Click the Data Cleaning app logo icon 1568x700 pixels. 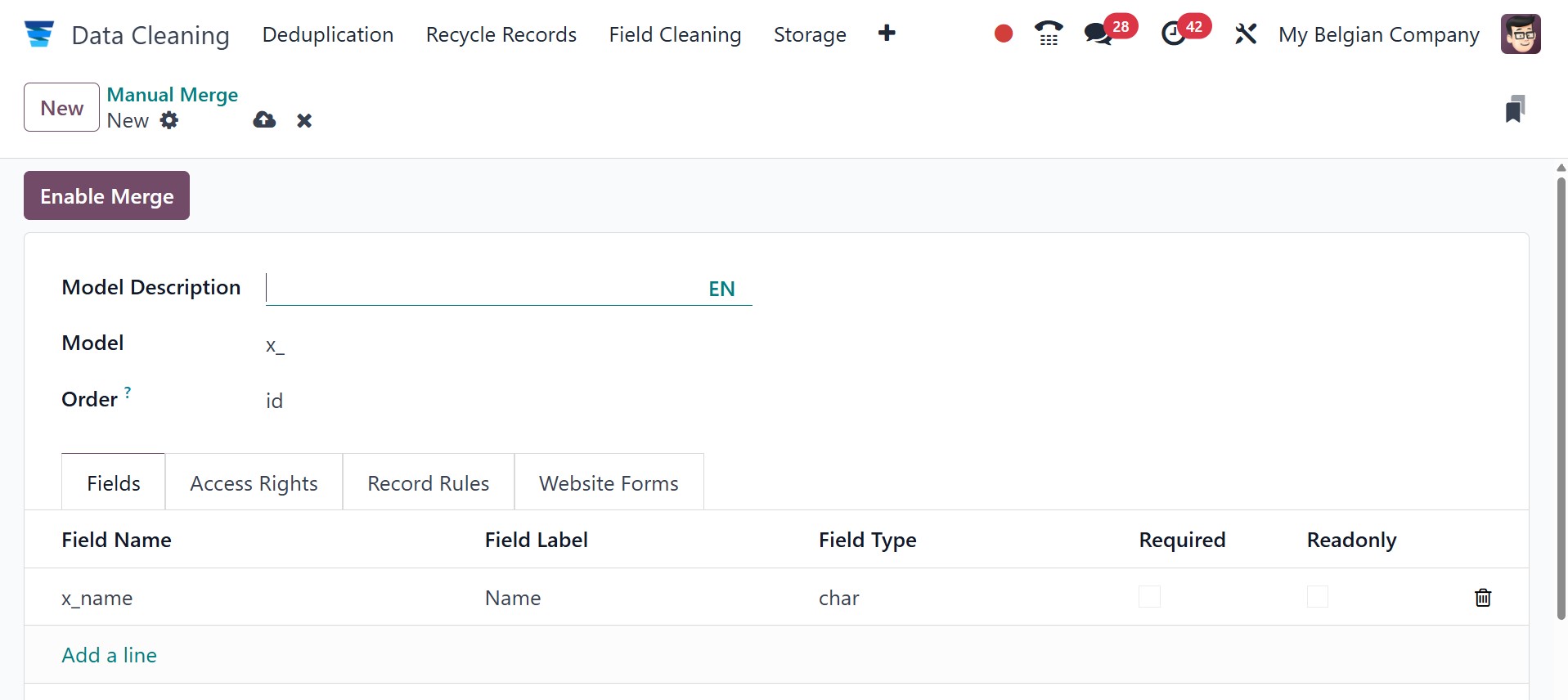coord(38,34)
